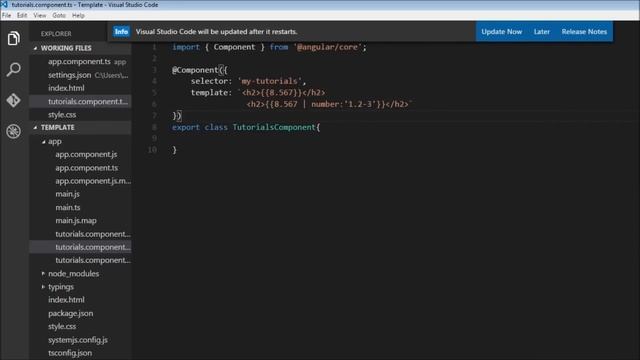Open the Debug view icon
The image size is (640, 360).
tap(13, 131)
